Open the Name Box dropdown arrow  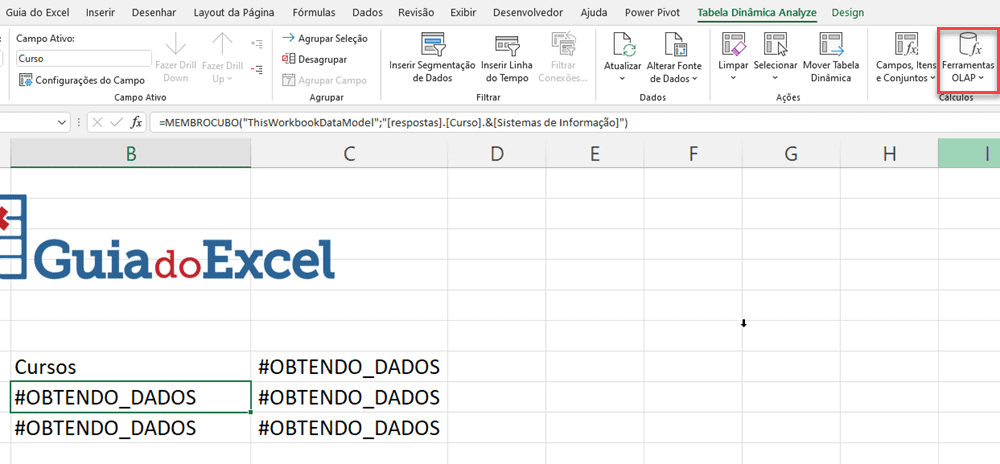[60, 122]
